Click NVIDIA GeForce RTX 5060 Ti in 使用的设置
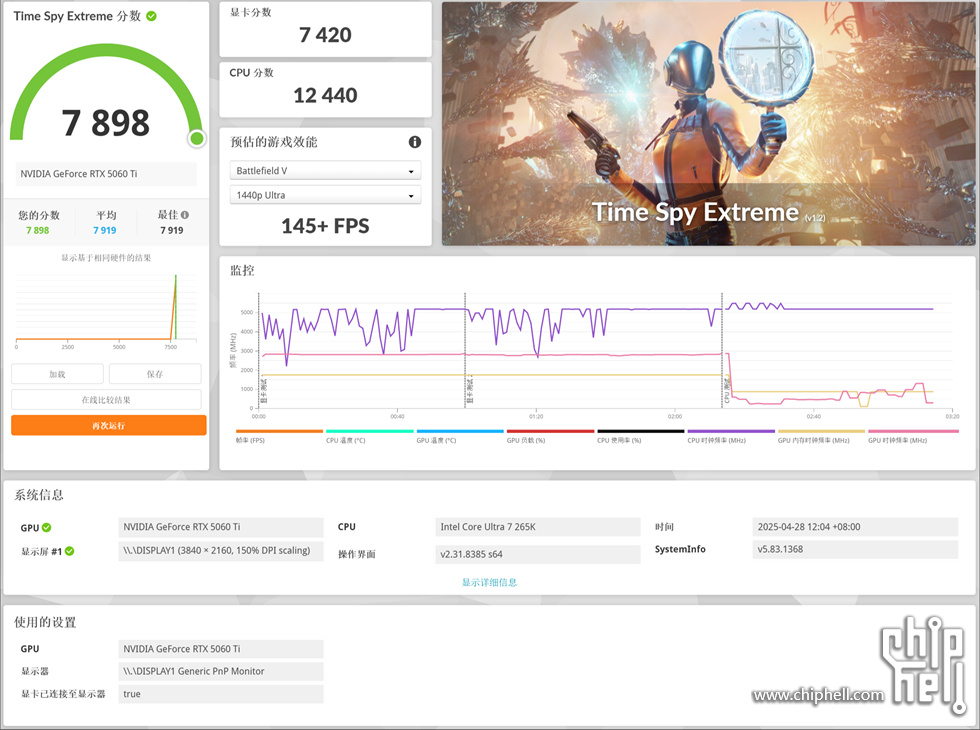Viewport: 980px width, 730px height. click(x=221, y=649)
